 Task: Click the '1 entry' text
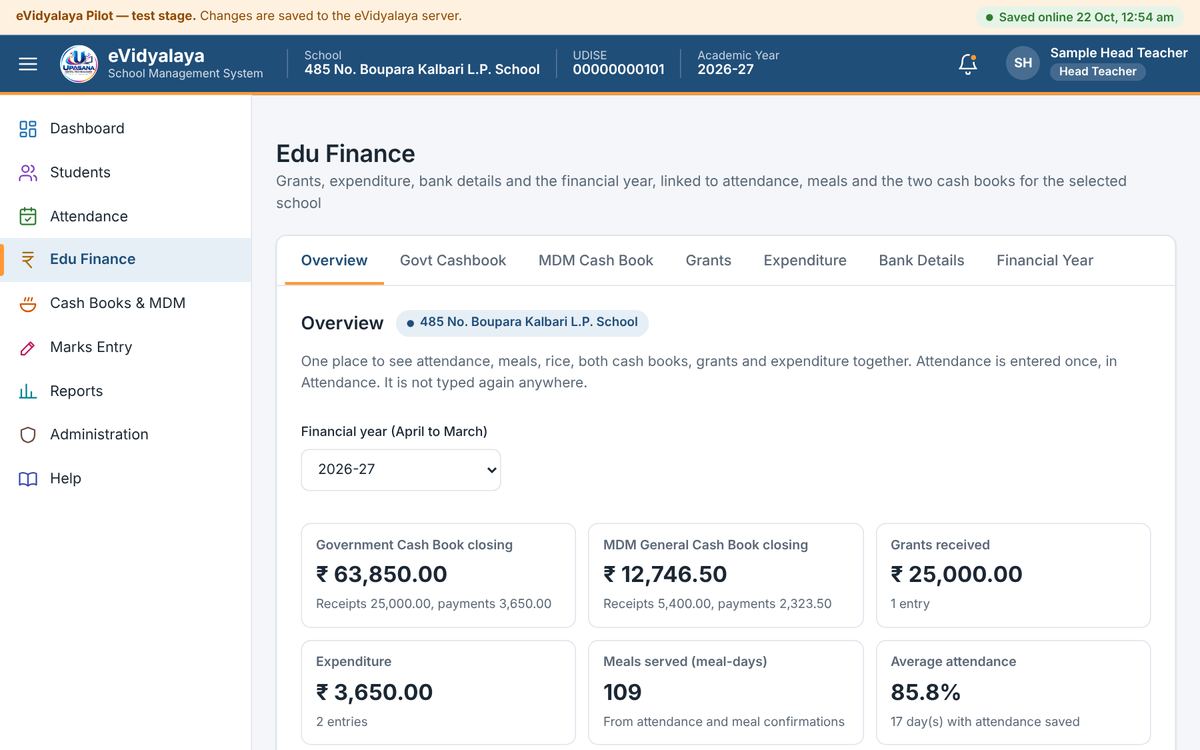pyautogui.click(x=910, y=604)
